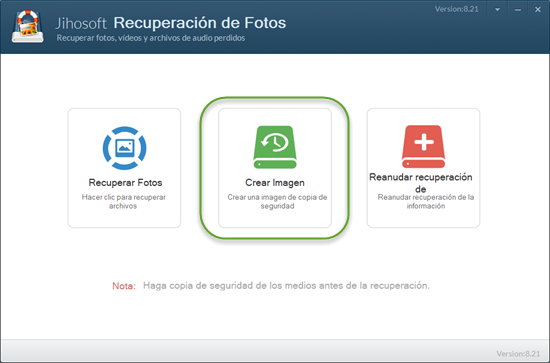Open the title bar dropdown arrow menu
This screenshot has width=550, height=363.
(497, 10)
